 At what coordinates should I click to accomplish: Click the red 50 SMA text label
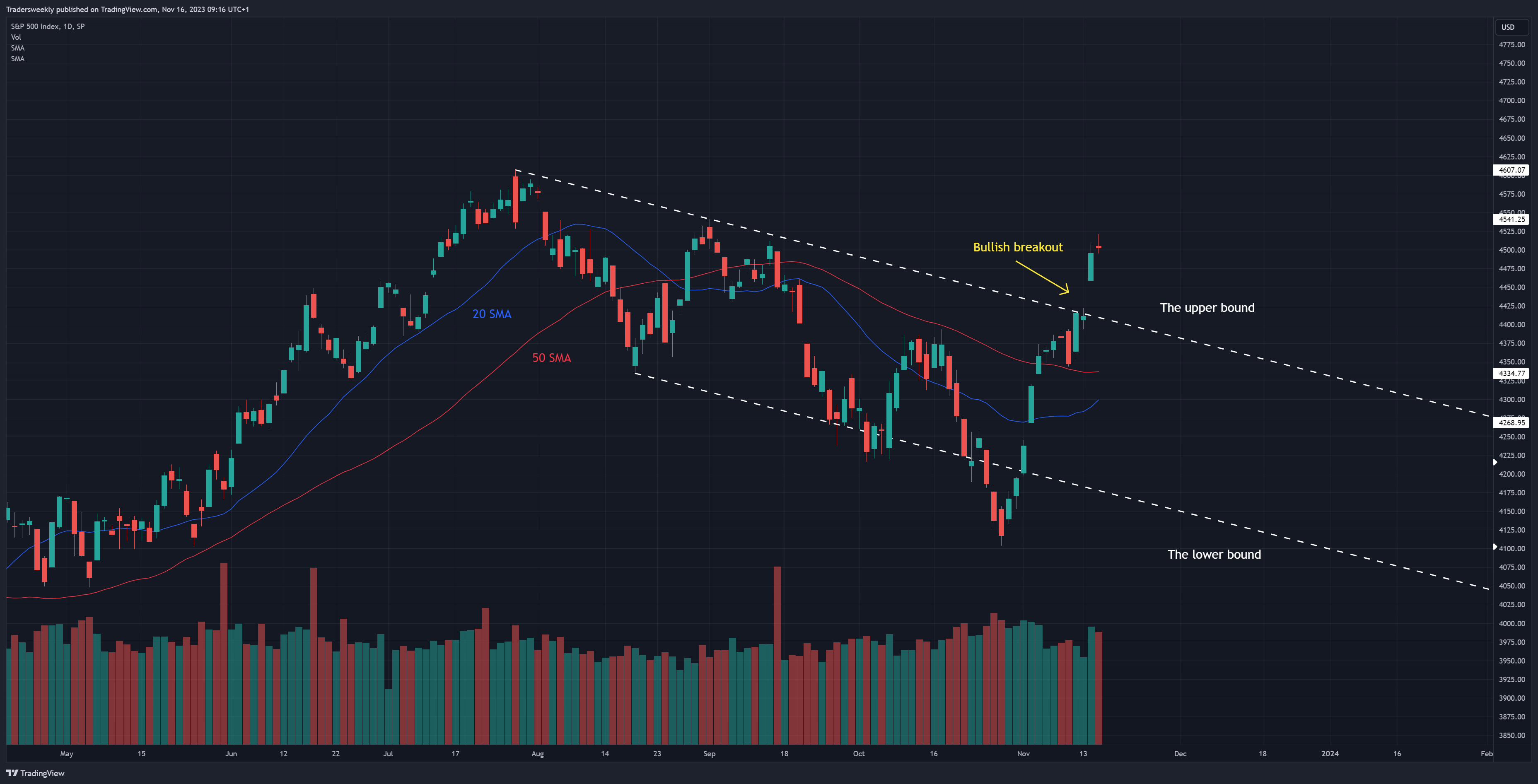pos(552,358)
